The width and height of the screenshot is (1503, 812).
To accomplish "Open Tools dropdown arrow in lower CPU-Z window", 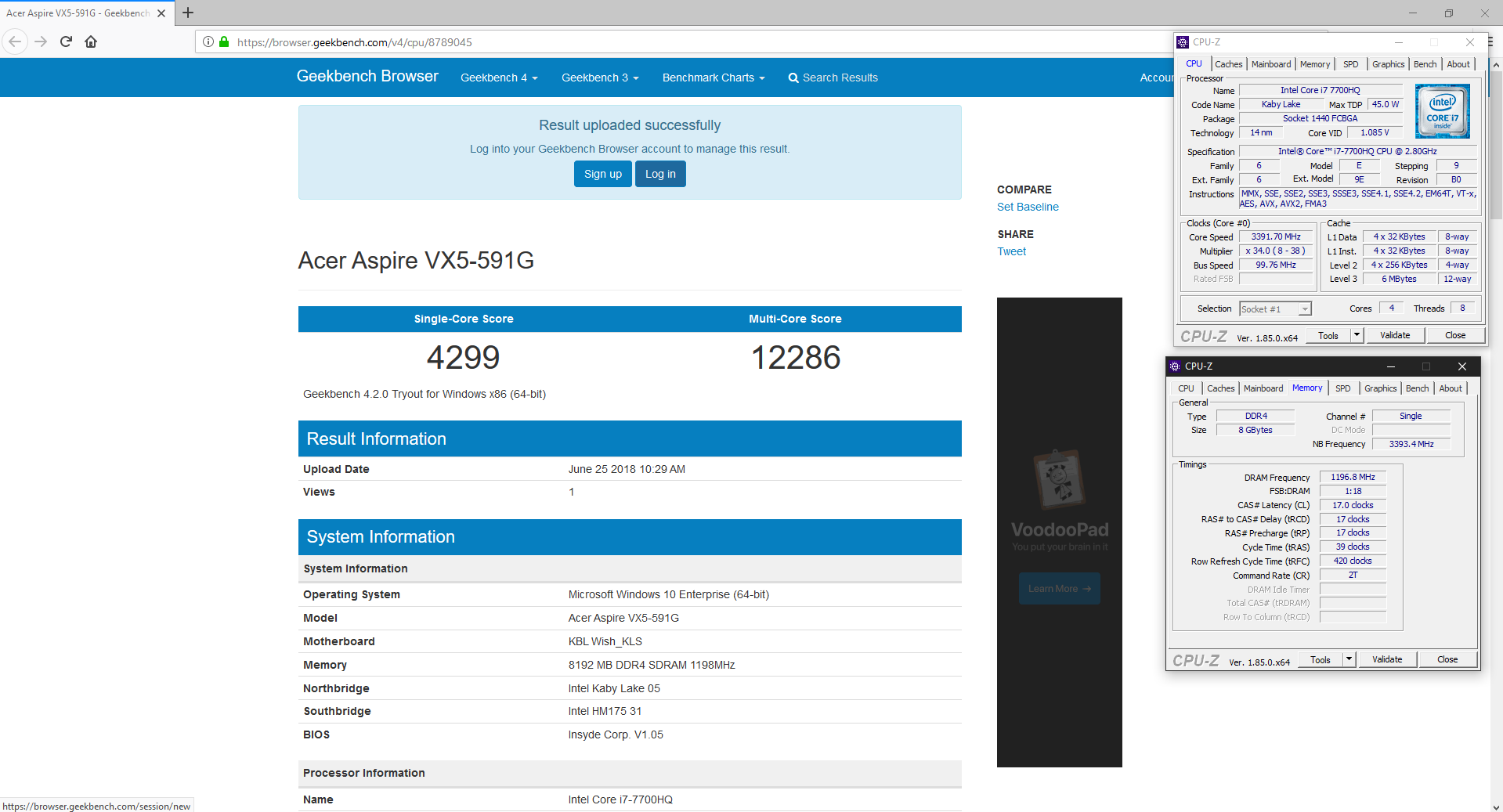I will pos(1349,660).
